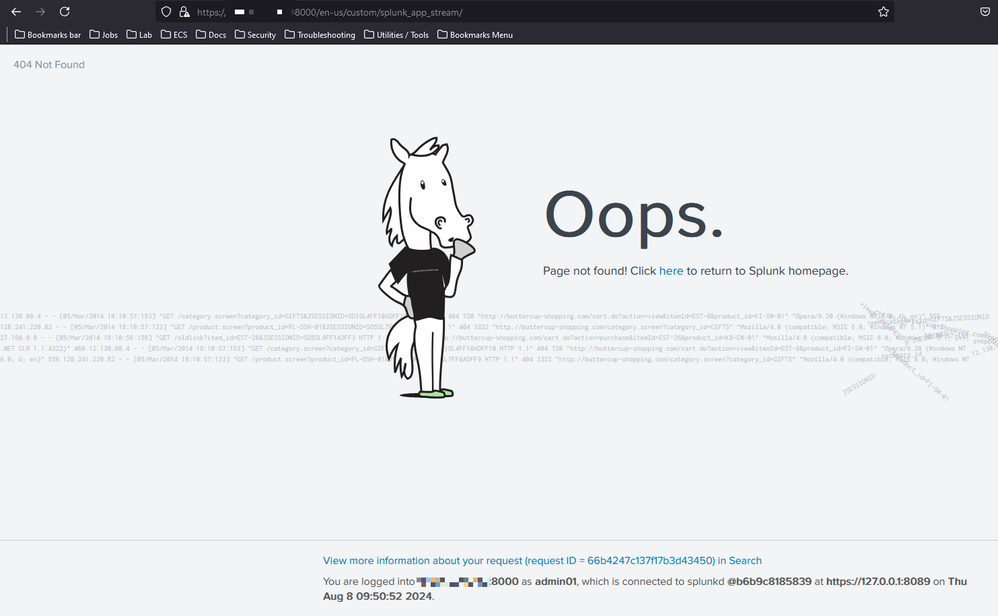The width and height of the screenshot is (998, 616).
Task: Click the 'here' link to Splunk homepage
Action: point(671,270)
